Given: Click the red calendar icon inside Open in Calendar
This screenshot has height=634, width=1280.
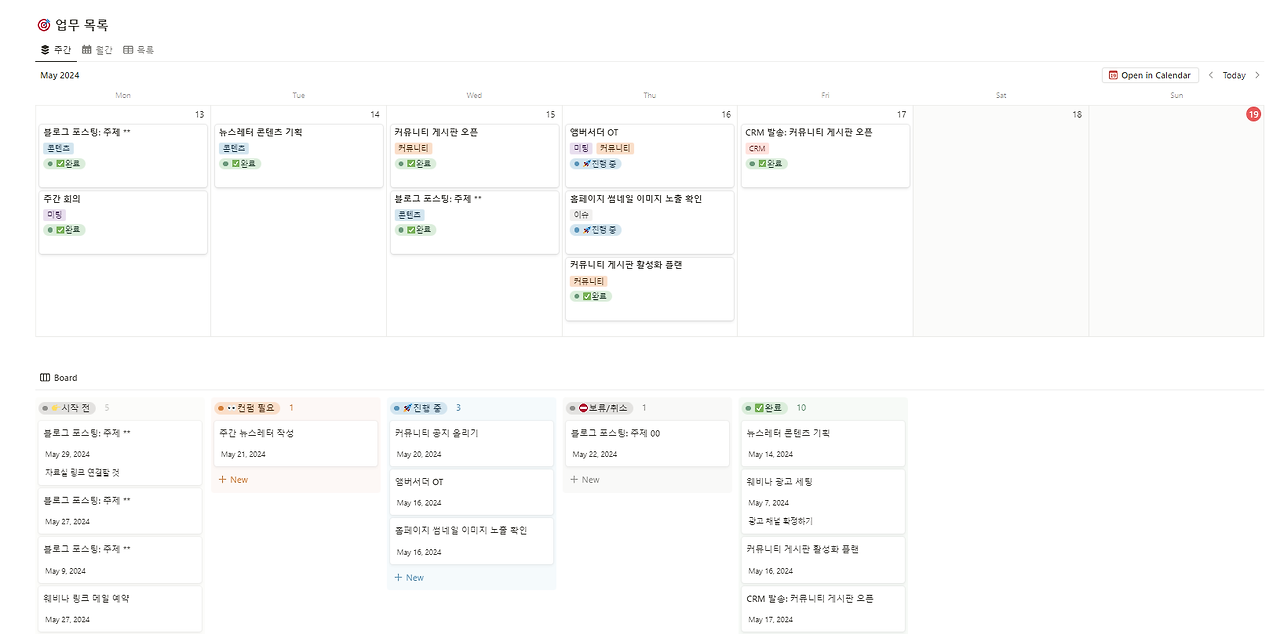Looking at the screenshot, I should tap(1113, 74).
